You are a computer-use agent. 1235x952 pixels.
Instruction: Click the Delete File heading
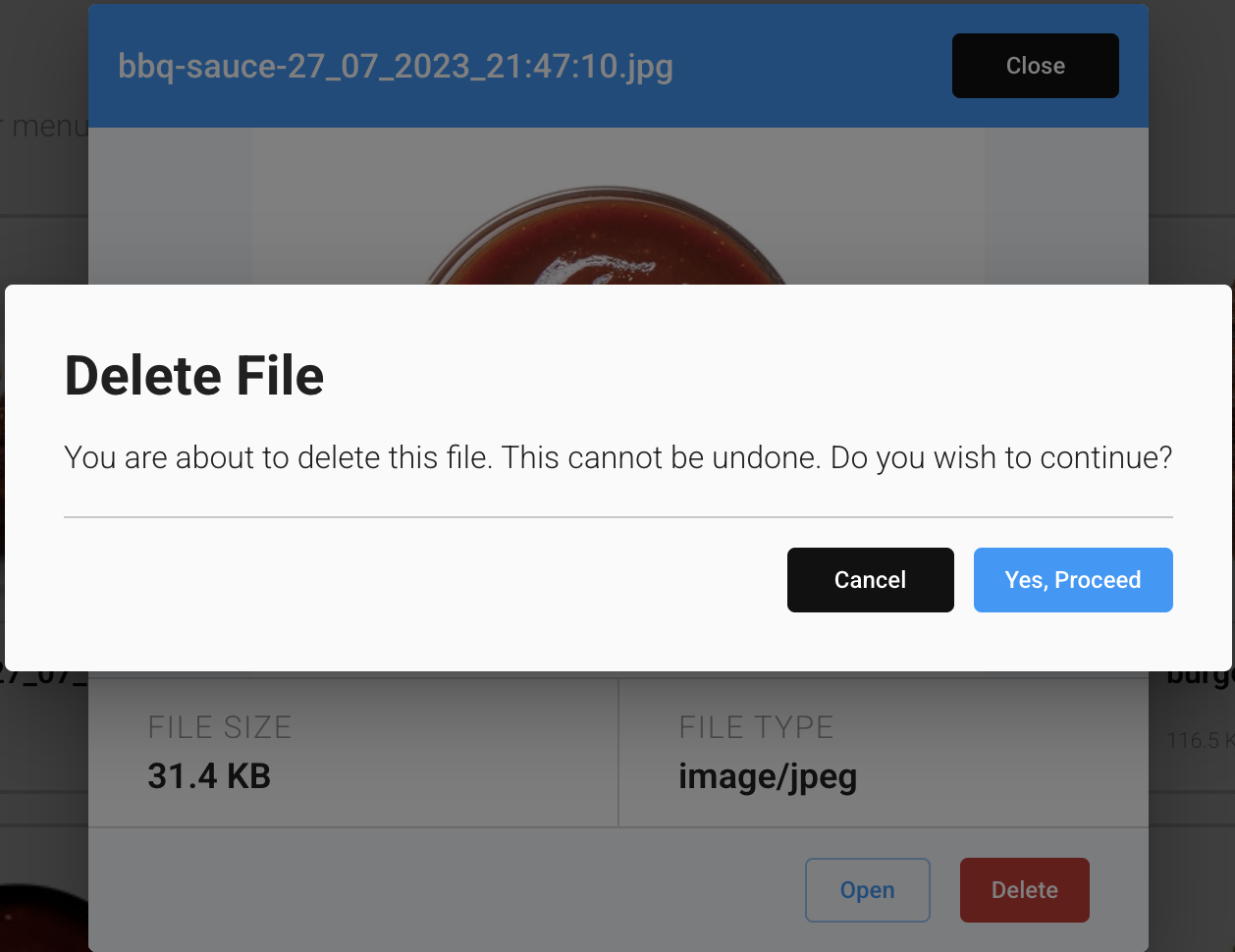pos(194,376)
